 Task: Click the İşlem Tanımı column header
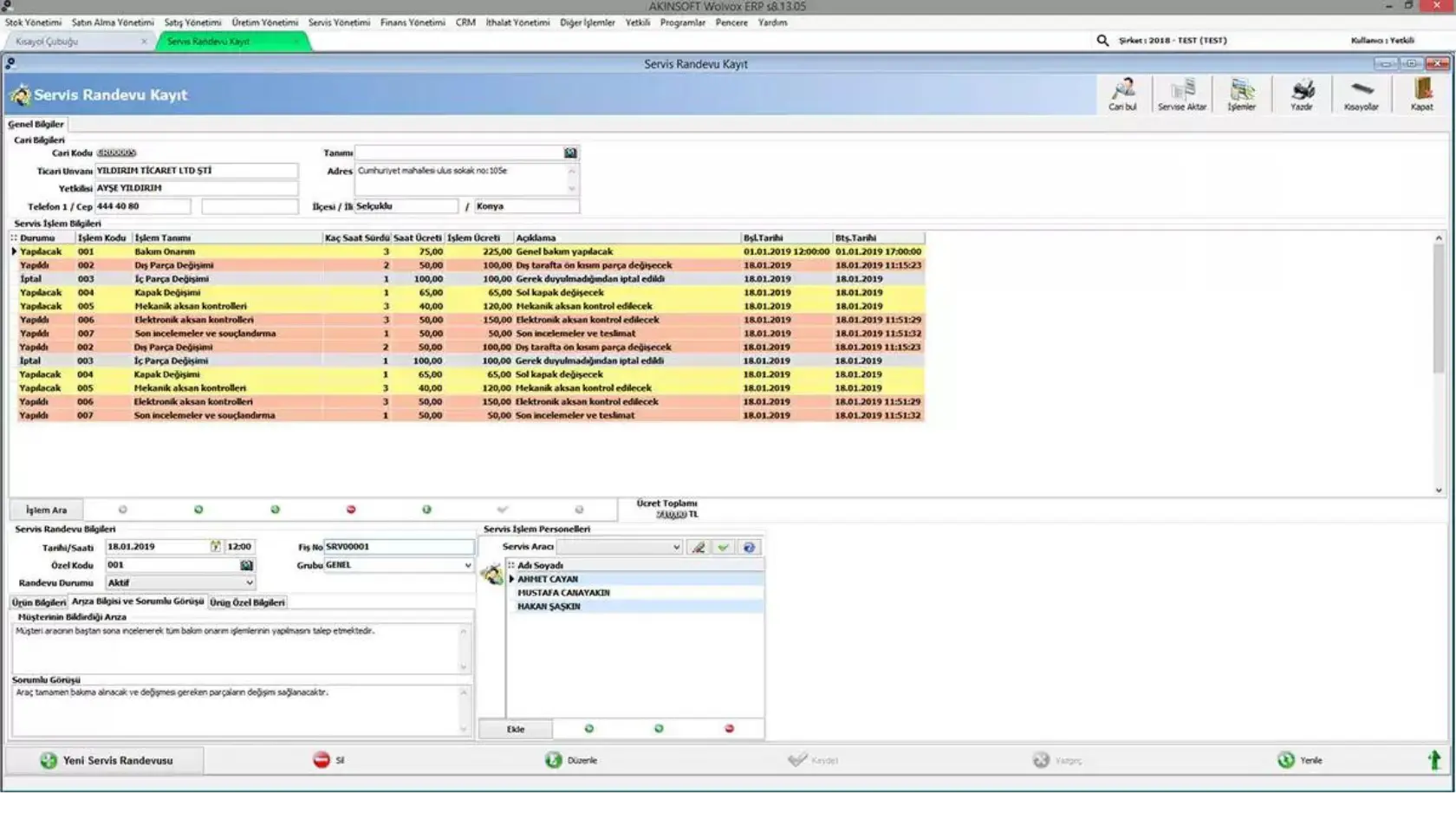[x=227, y=237]
